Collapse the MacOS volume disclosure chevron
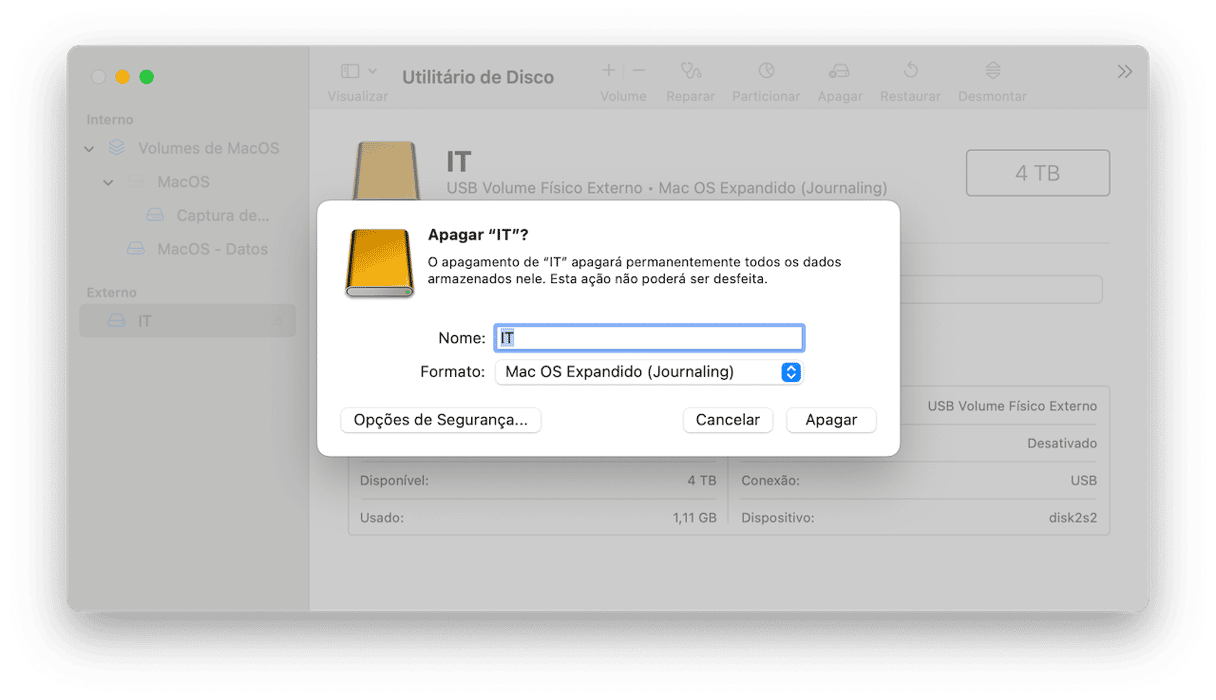The image size is (1216, 700). click(108, 183)
